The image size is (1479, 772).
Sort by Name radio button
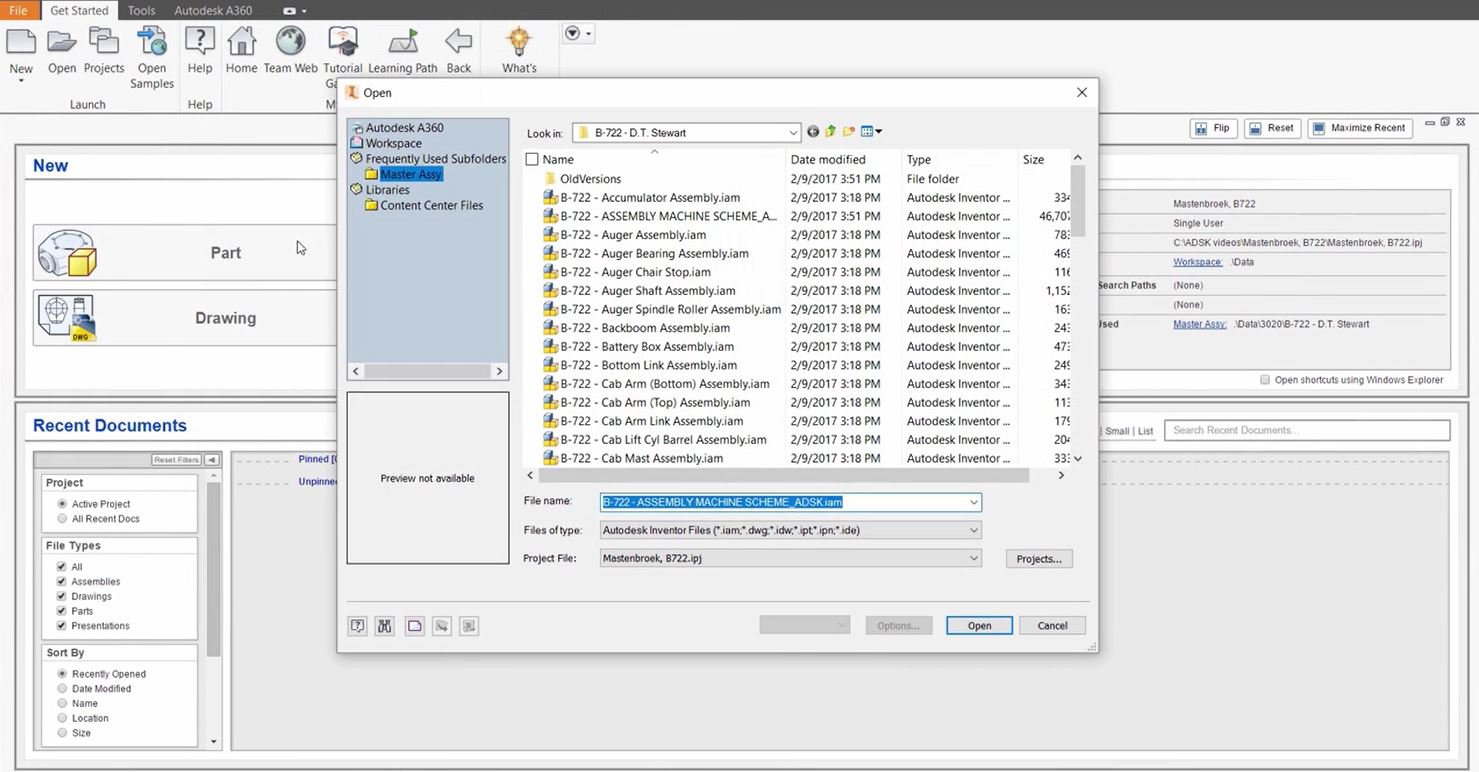tap(63, 704)
